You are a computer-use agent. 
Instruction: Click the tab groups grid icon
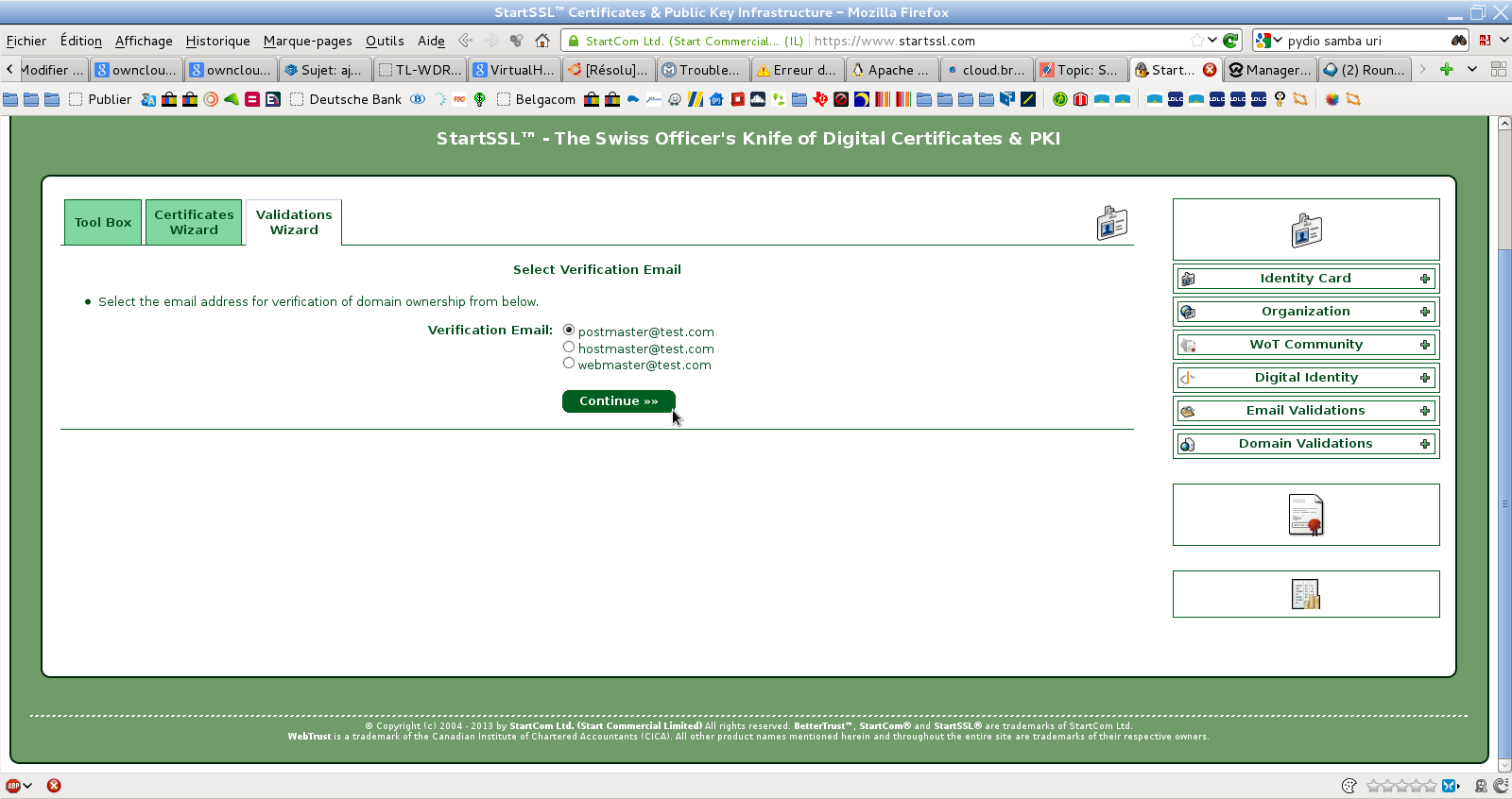(x=1498, y=70)
